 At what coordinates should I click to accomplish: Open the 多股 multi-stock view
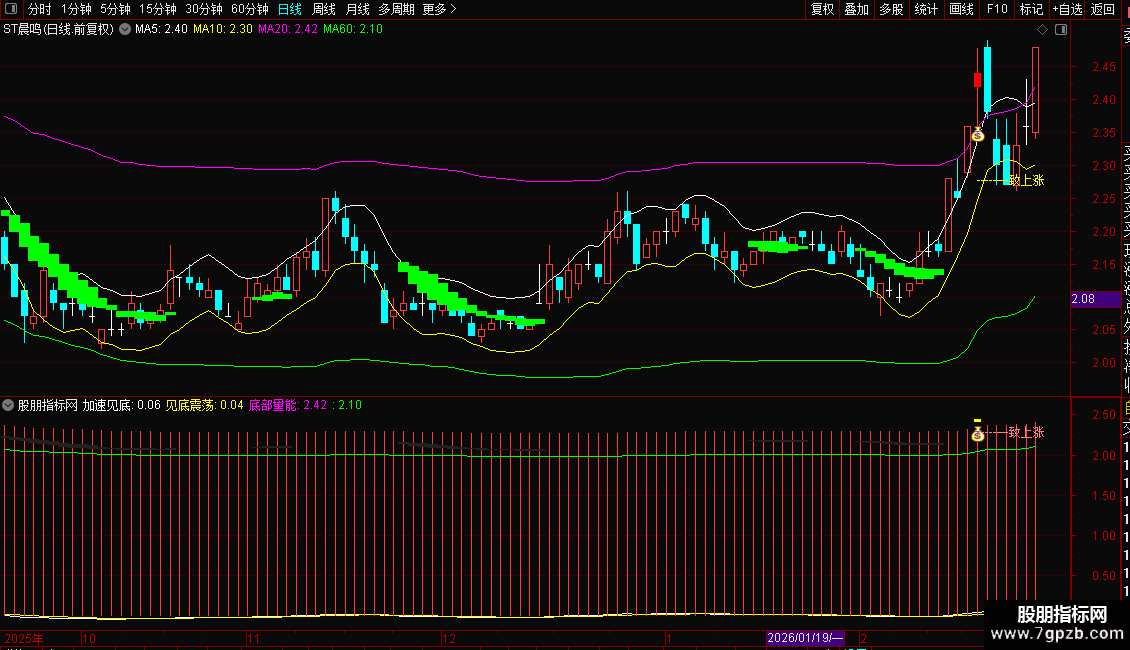pos(891,9)
